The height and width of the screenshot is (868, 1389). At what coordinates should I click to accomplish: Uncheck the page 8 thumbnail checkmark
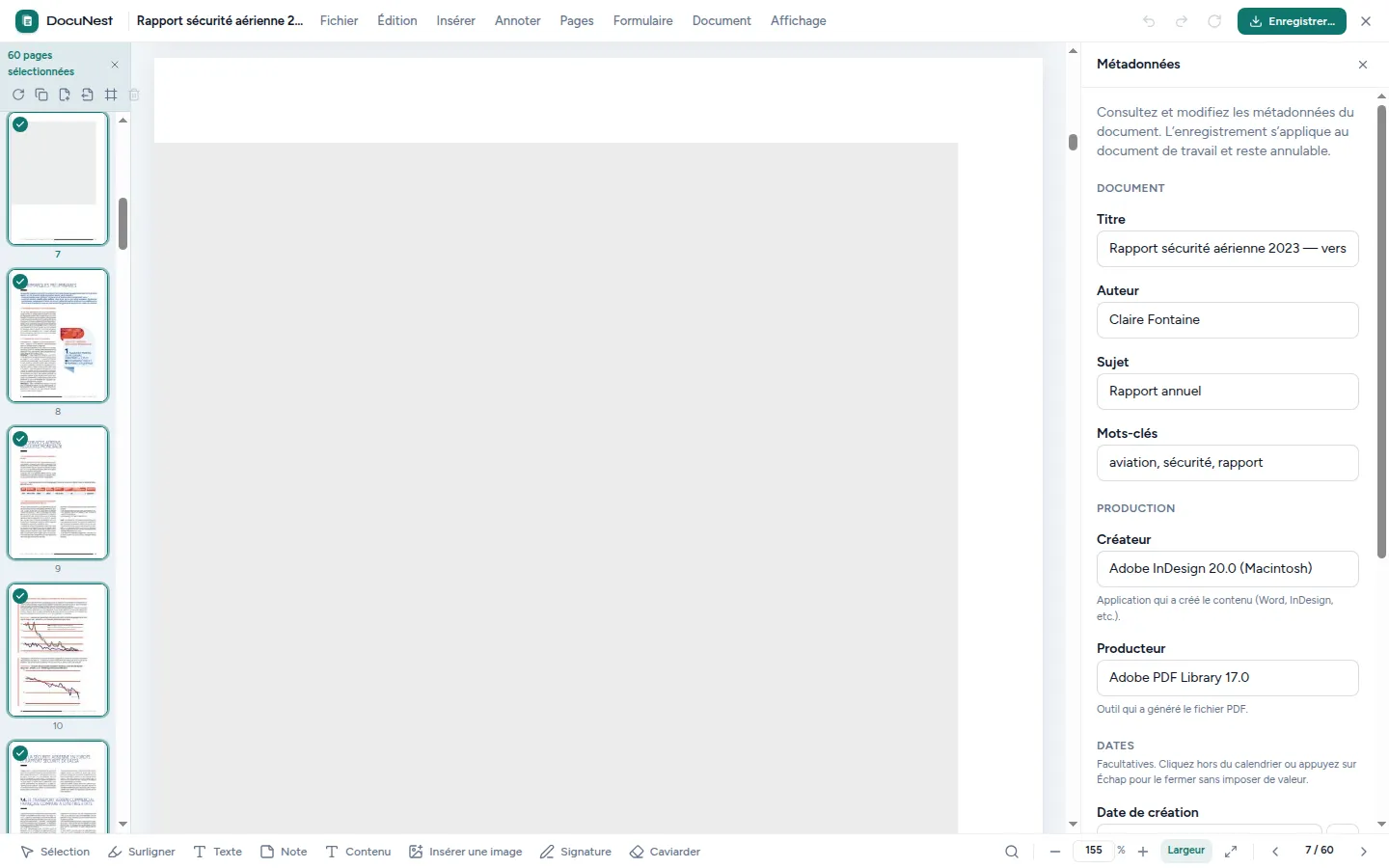click(x=20, y=282)
